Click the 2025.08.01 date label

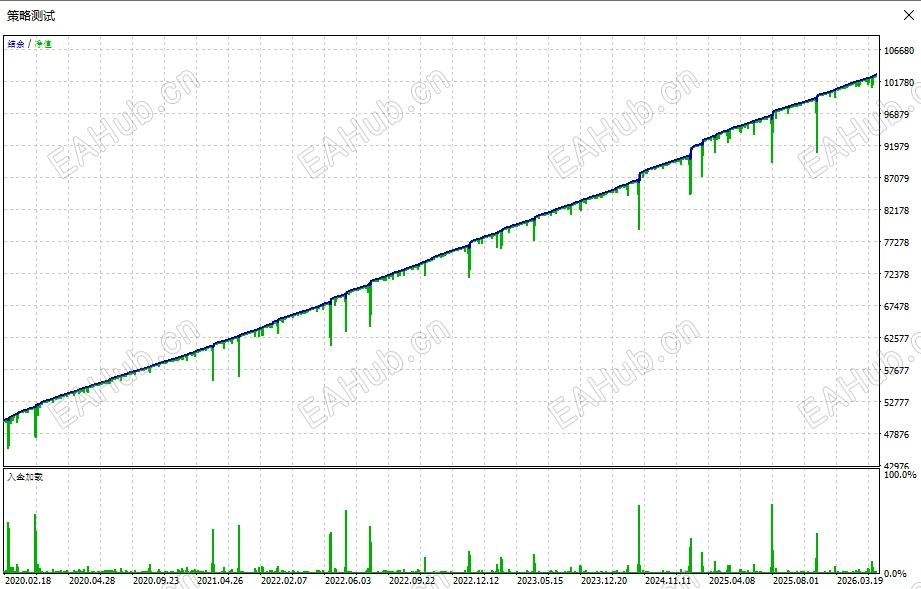click(x=796, y=581)
